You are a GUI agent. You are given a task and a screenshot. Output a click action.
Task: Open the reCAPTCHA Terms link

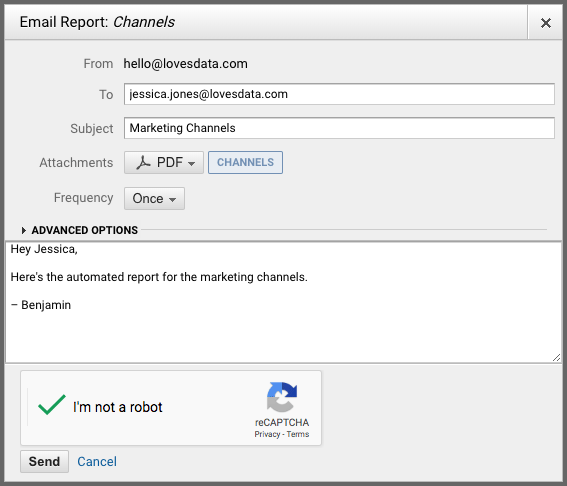298,434
